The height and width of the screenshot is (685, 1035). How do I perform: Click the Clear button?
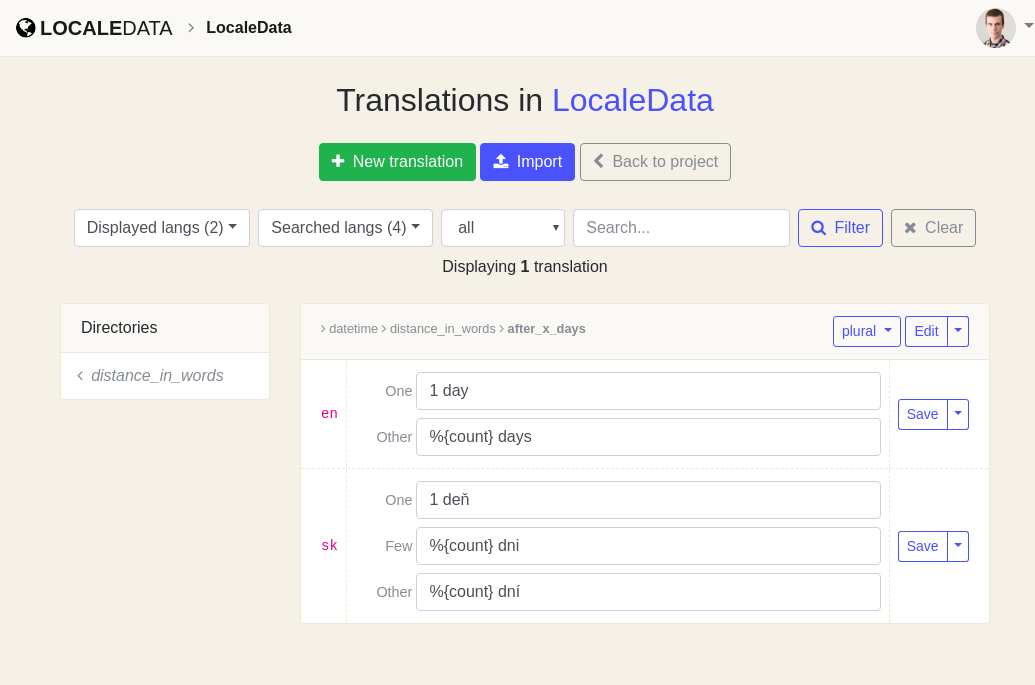pos(933,228)
